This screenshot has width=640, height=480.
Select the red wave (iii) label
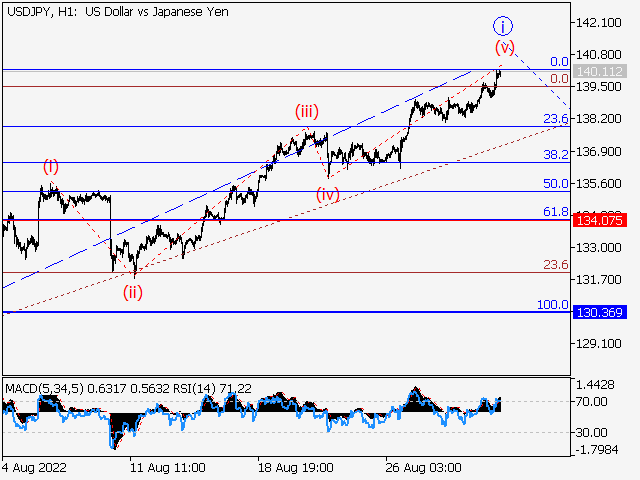(x=307, y=111)
